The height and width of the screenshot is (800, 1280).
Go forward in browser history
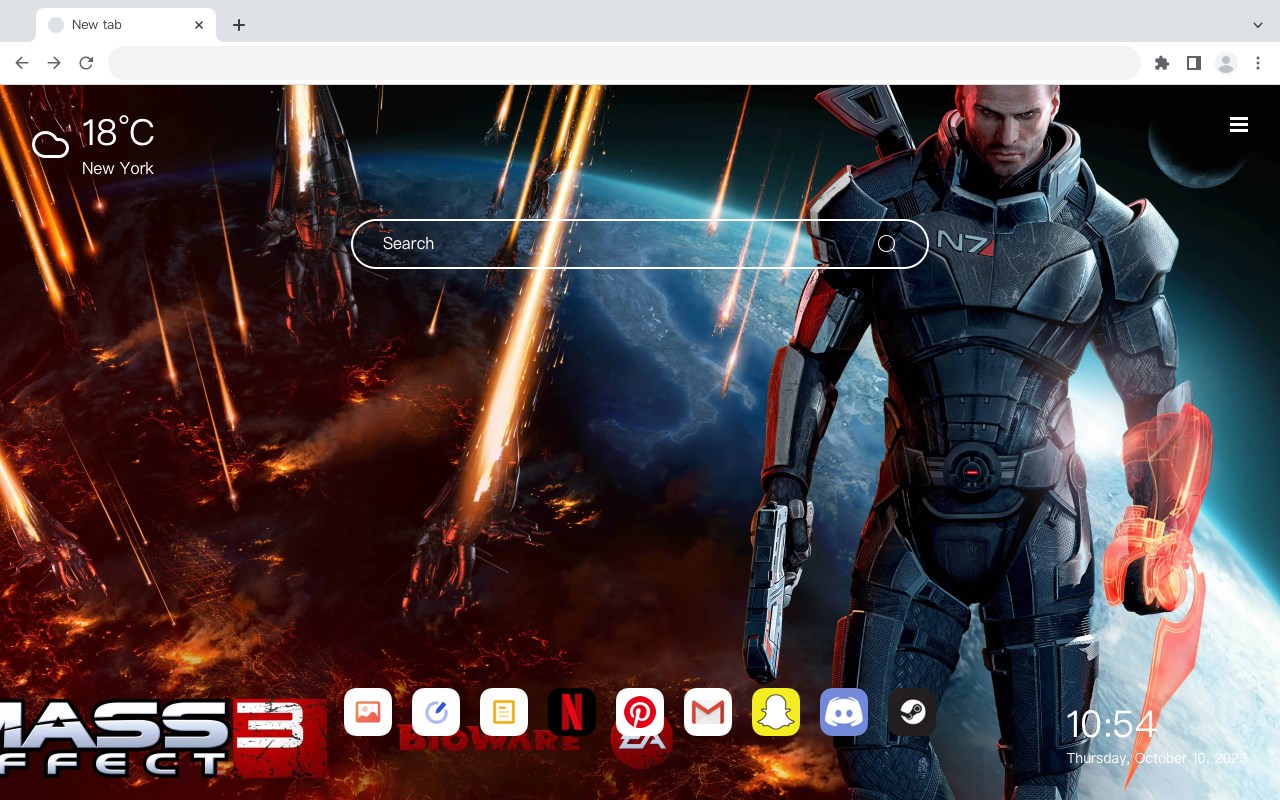pos(54,63)
